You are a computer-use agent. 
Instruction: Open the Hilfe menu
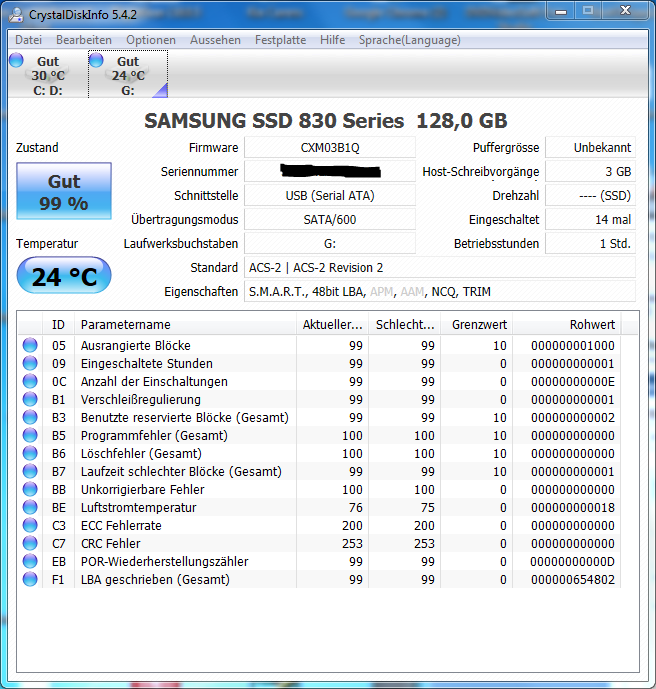tap(333, 40)
